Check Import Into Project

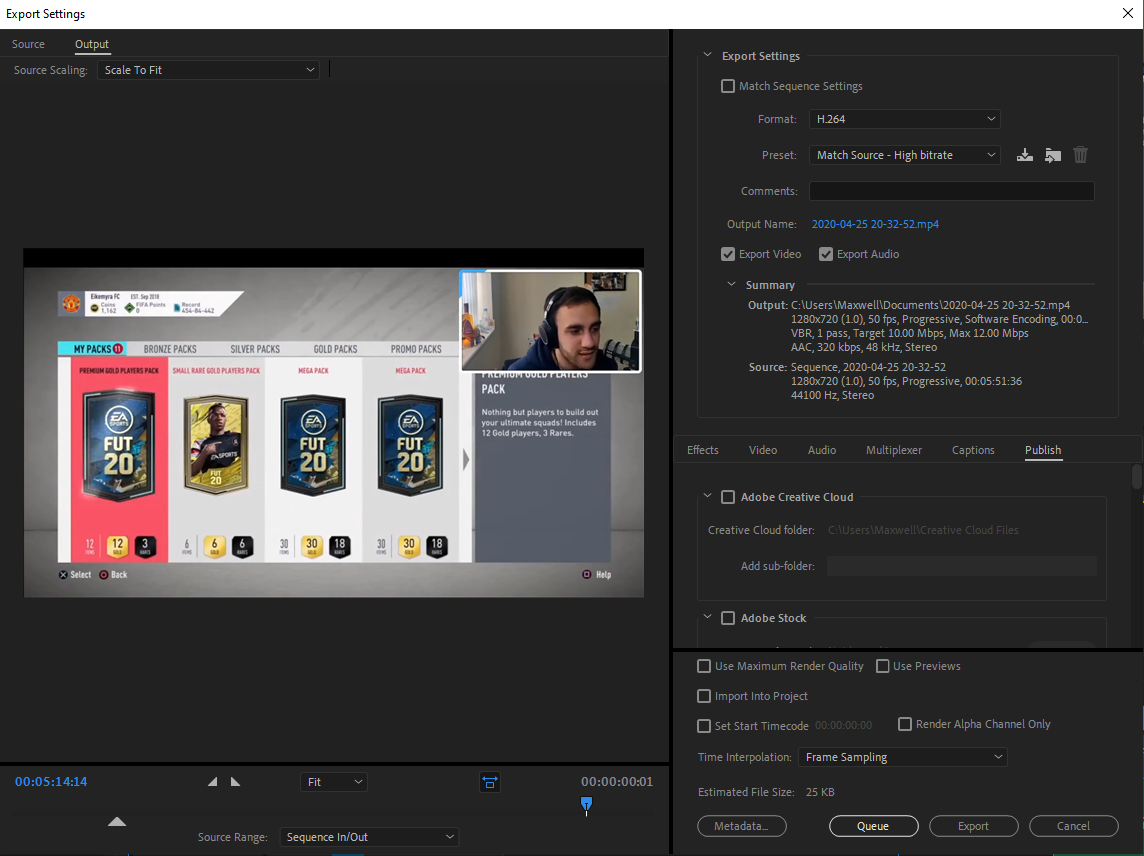(703, 695)
